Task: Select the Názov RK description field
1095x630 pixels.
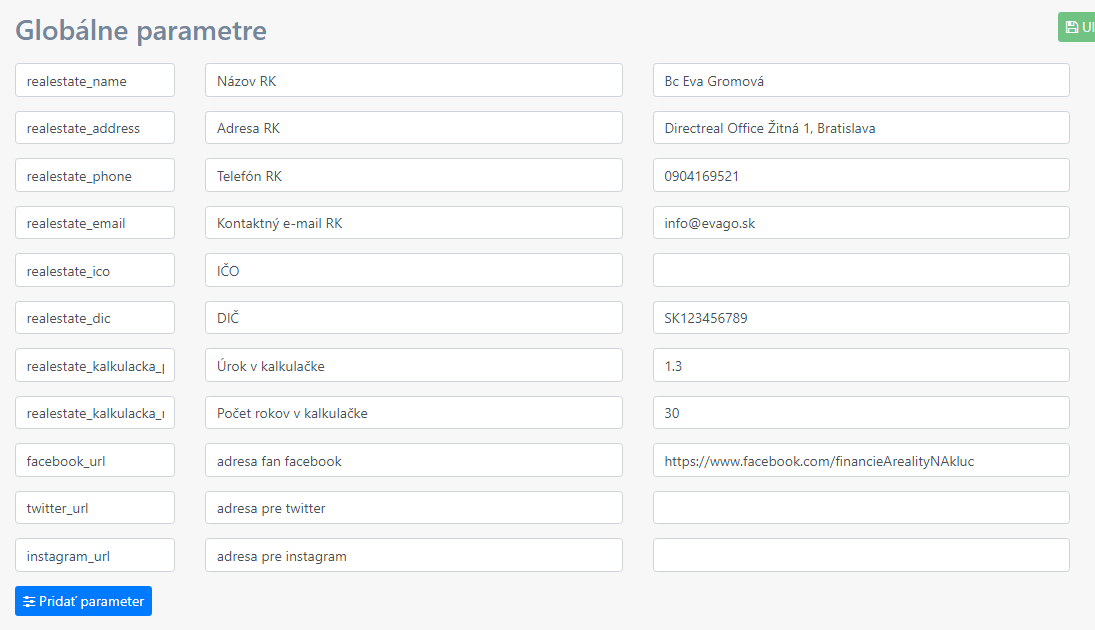Action: click(413, 81)
